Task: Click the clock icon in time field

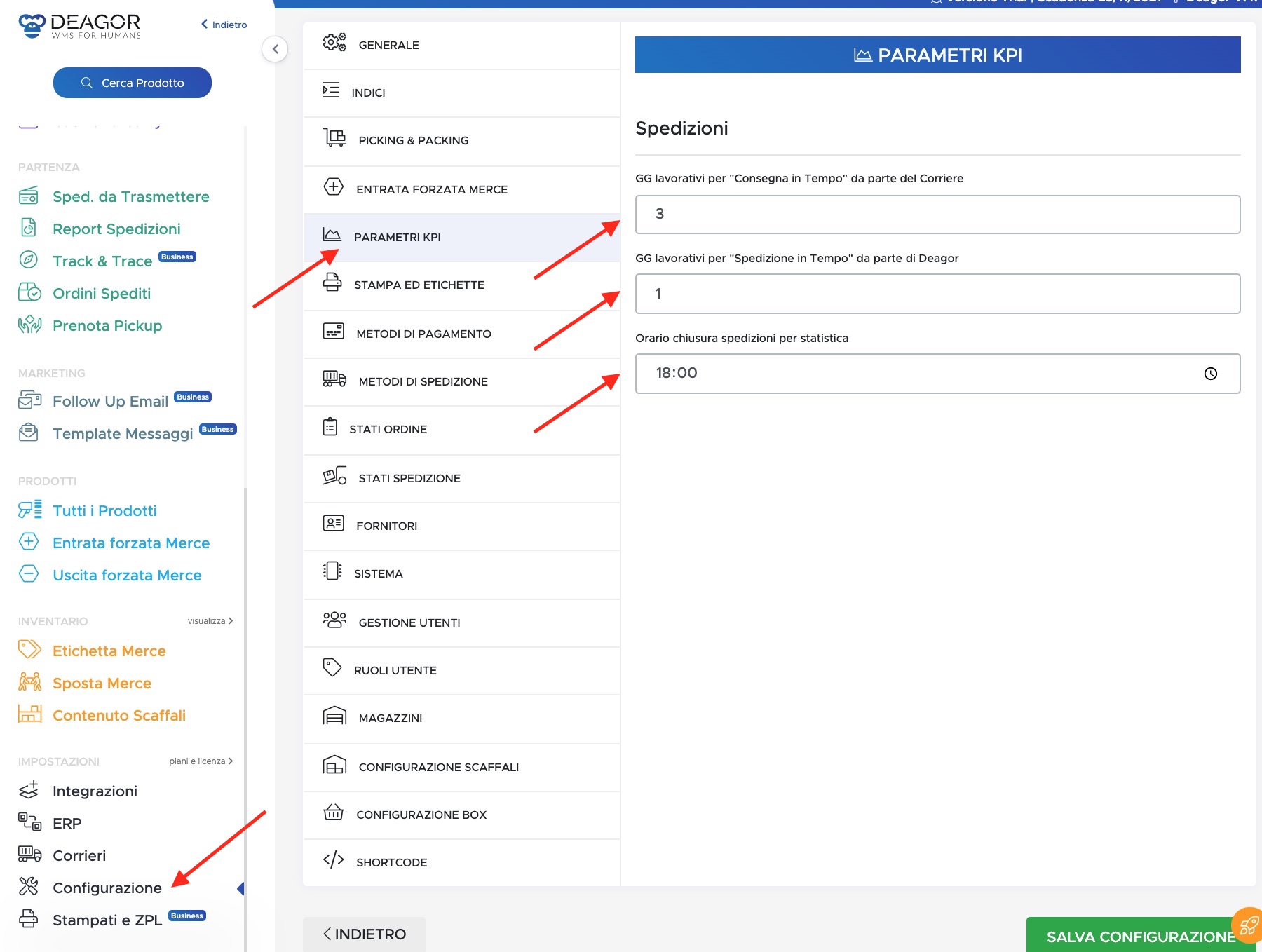Action: [1210, 374]
